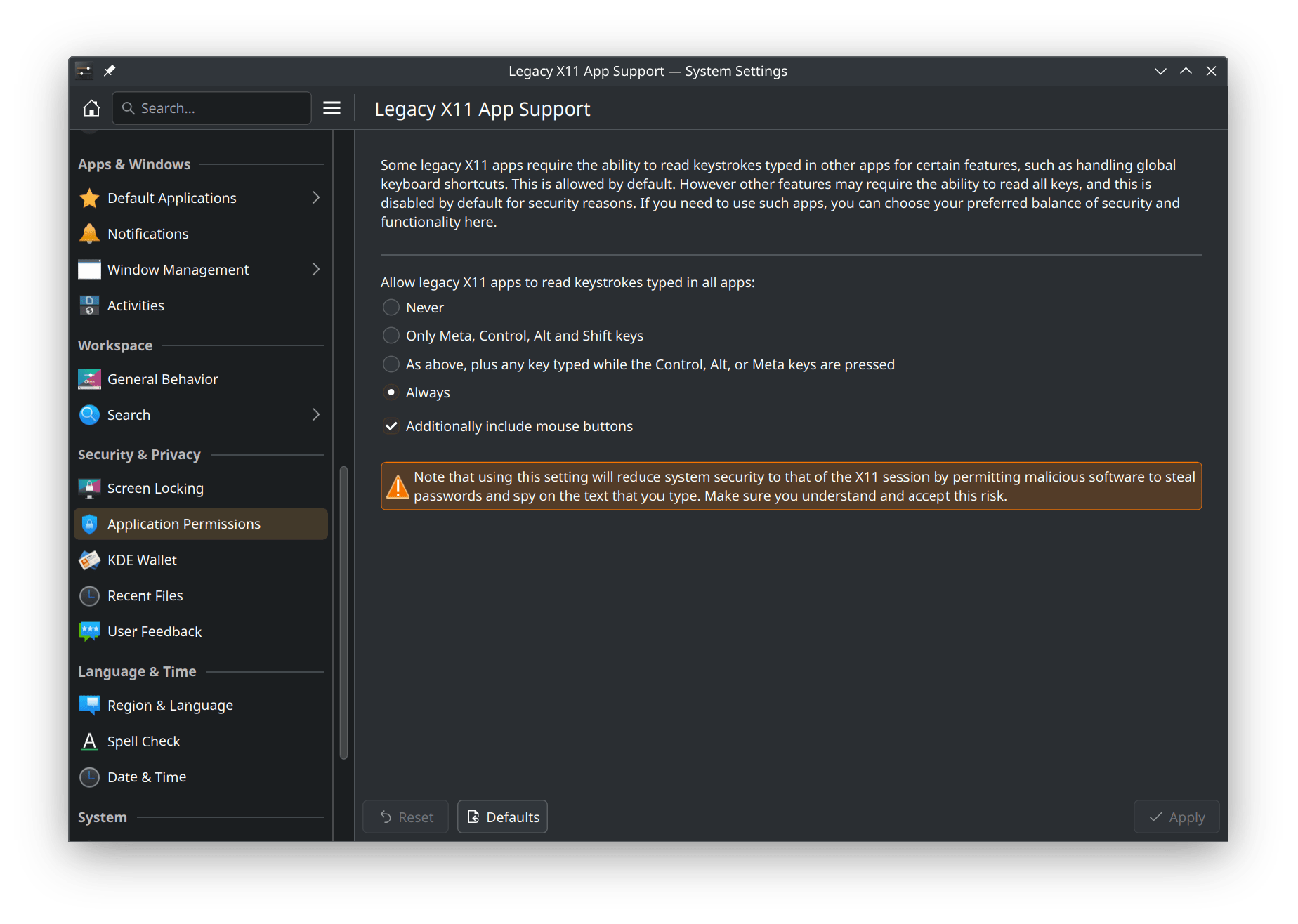1298x924 pixels.
Task: Open the hamburger menu
Action: click(332, 108)
